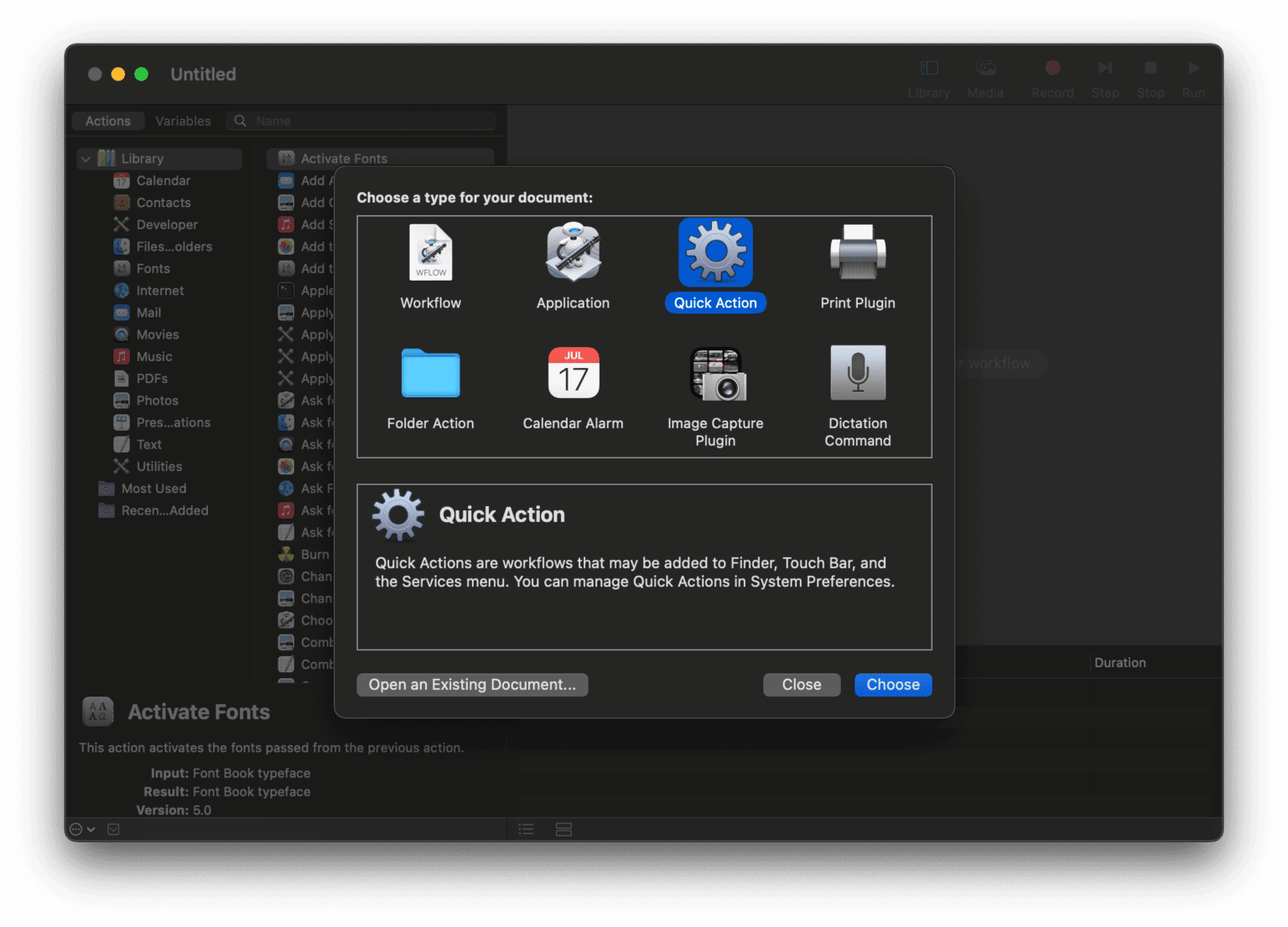Toggle the description pane checkbox button

114,830
